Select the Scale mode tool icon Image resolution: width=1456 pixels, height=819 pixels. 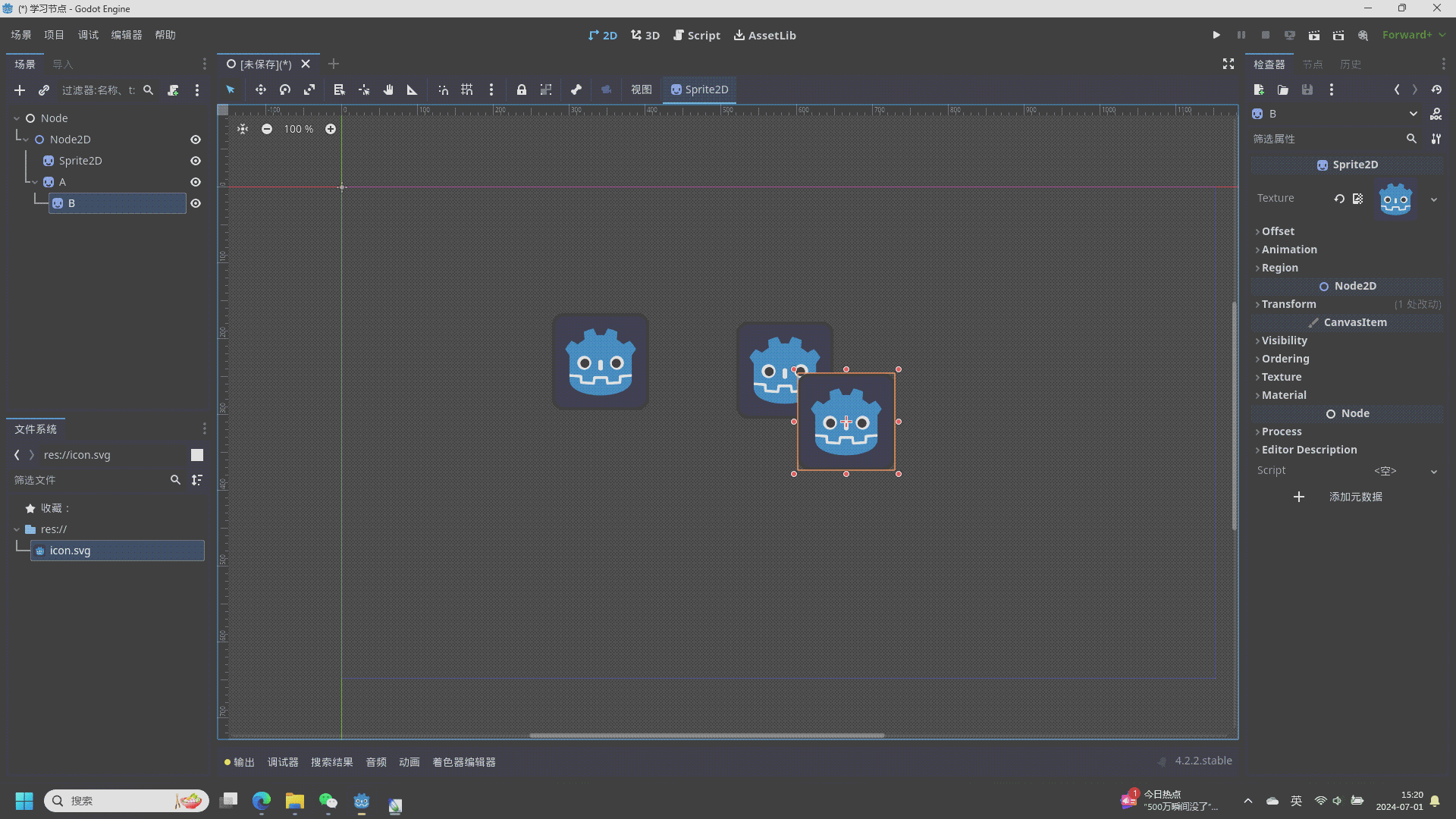point(309,89)
